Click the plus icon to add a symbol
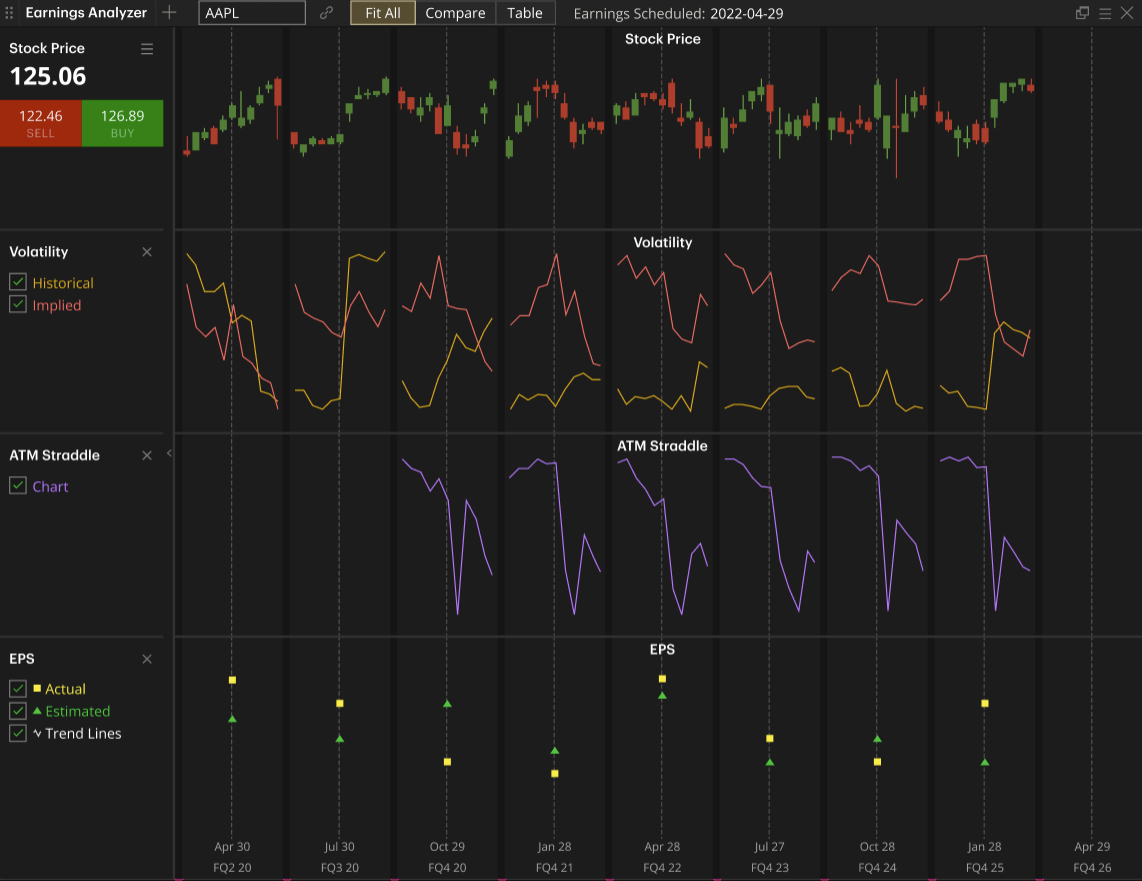 click(168, 13)
